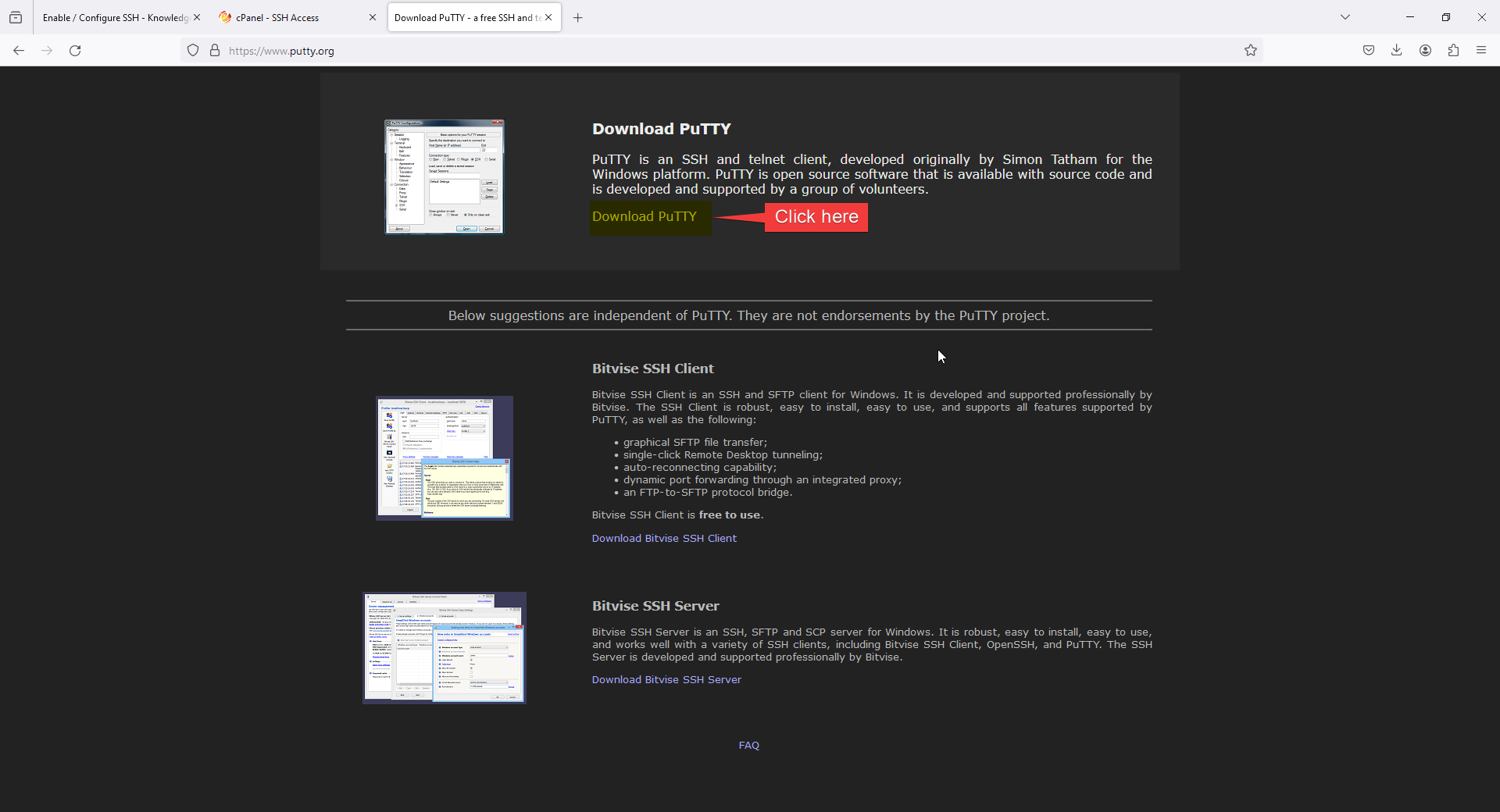This screenshot has height=812, width=1500.
Task: Bookmark this page with the star icon
Action: 1251,51
